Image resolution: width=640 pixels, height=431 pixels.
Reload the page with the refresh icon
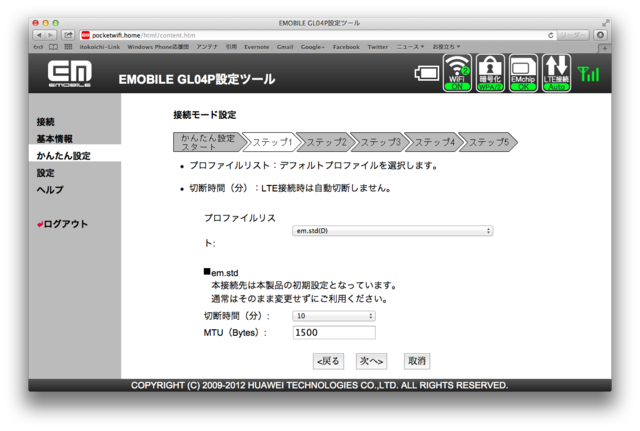point(551,35)
